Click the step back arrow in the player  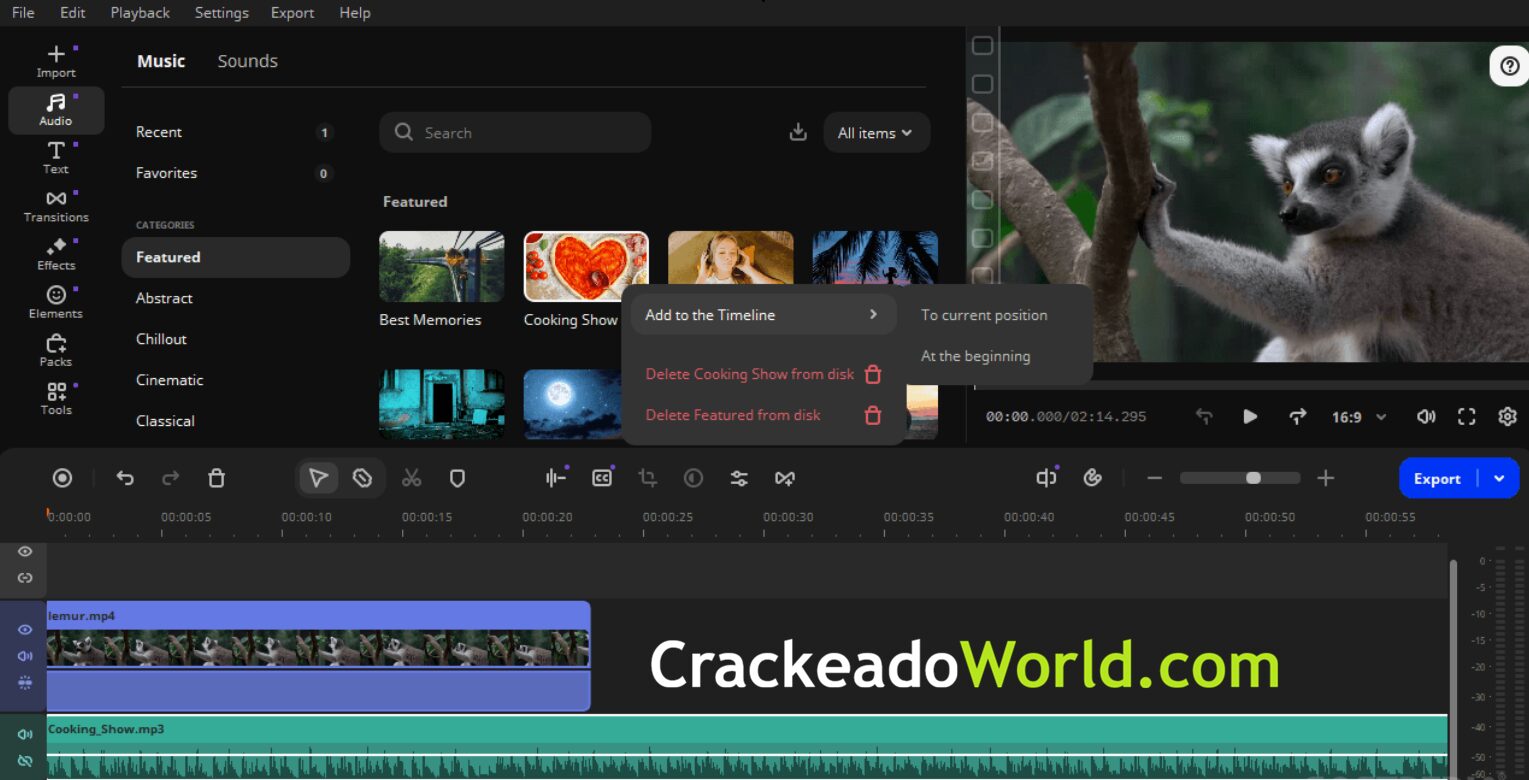click(x=1204, y=416)
